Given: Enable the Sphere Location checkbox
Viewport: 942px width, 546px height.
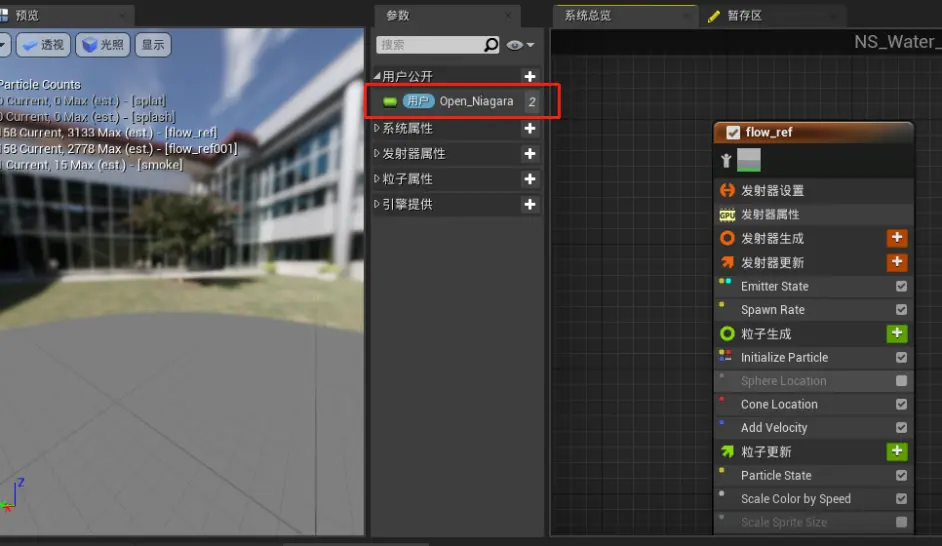Looking at the screenshot, I should 901,381.
